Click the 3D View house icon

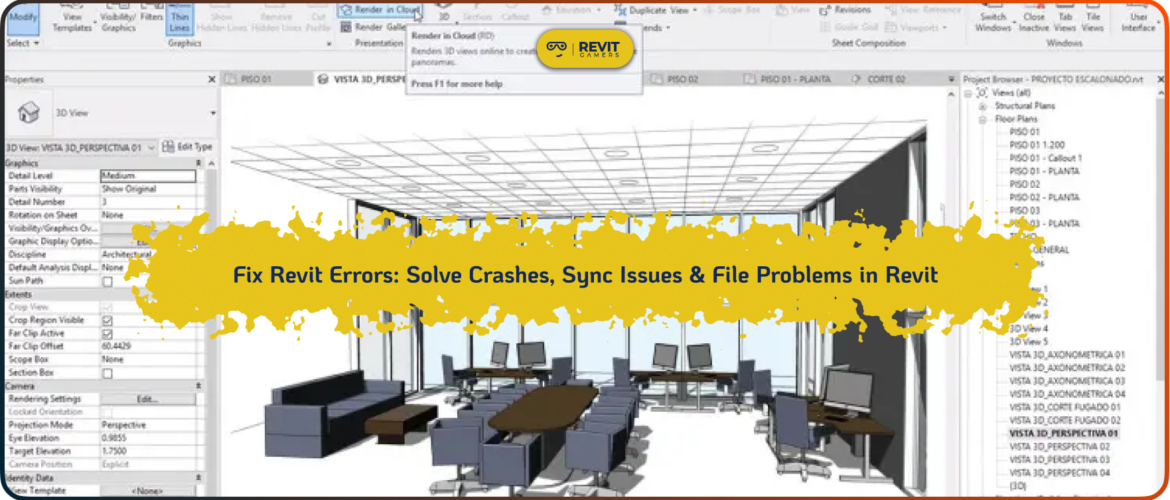(28, 113)
